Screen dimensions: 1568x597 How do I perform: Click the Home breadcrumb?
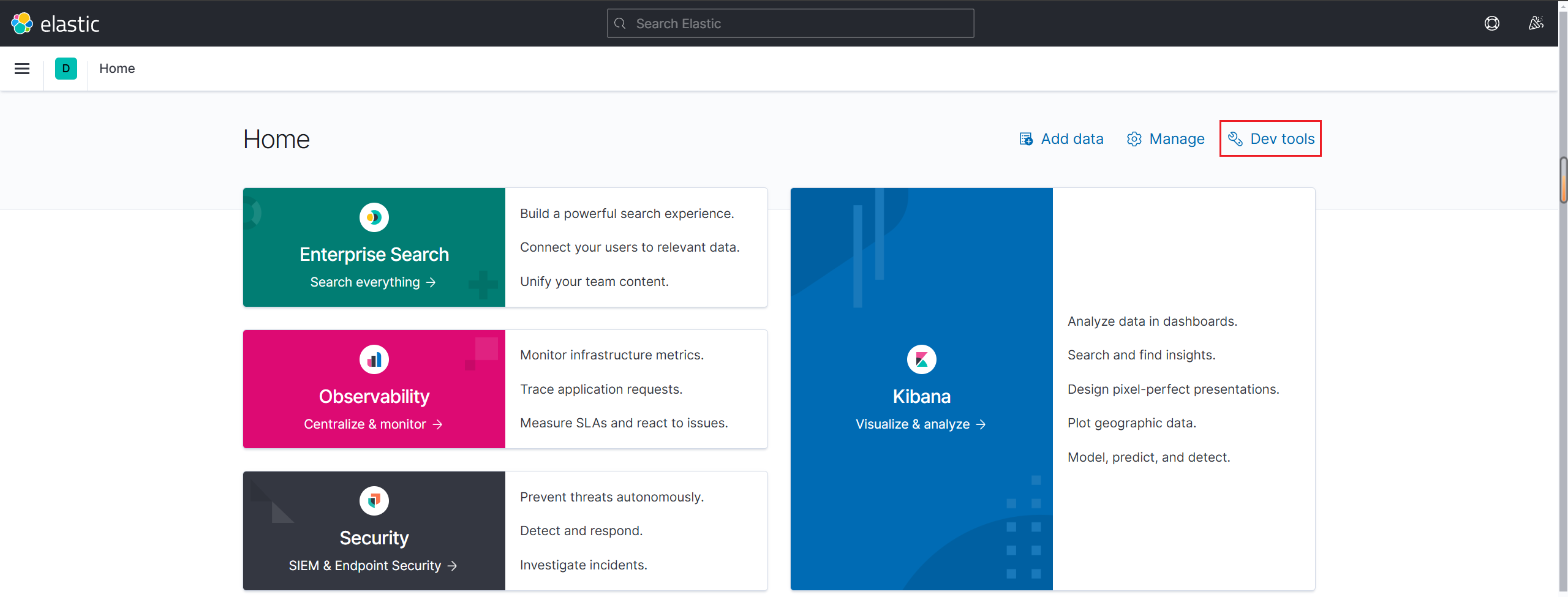click(x=117, y=69)
